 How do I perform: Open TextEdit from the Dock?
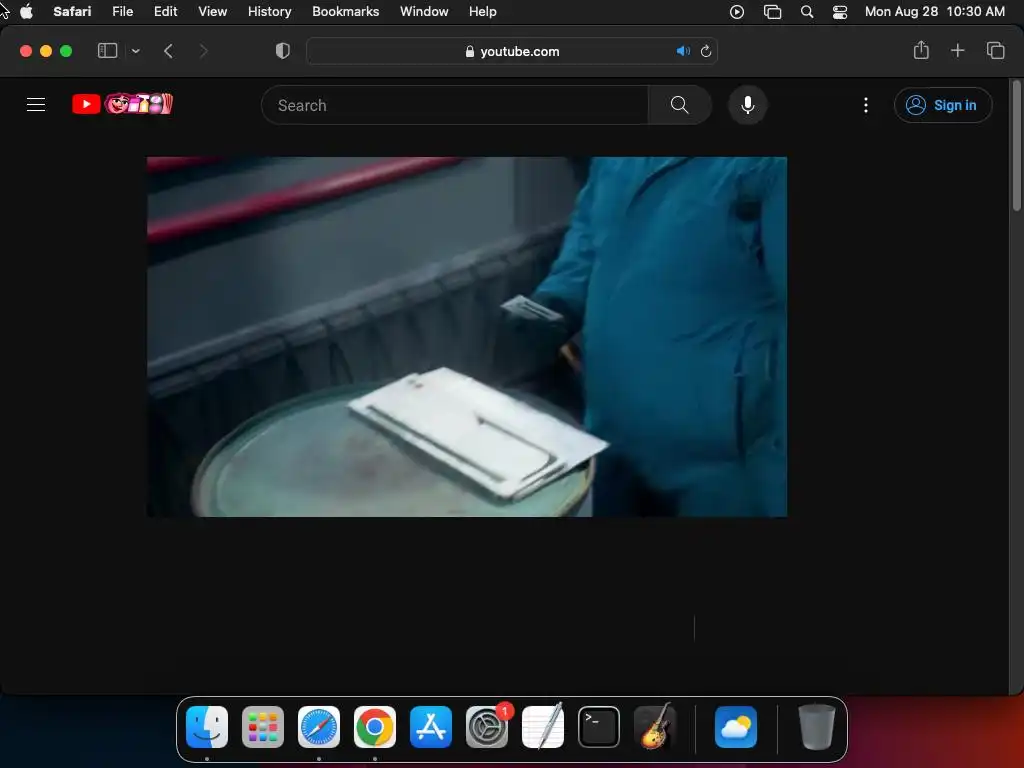pos(543,727)
